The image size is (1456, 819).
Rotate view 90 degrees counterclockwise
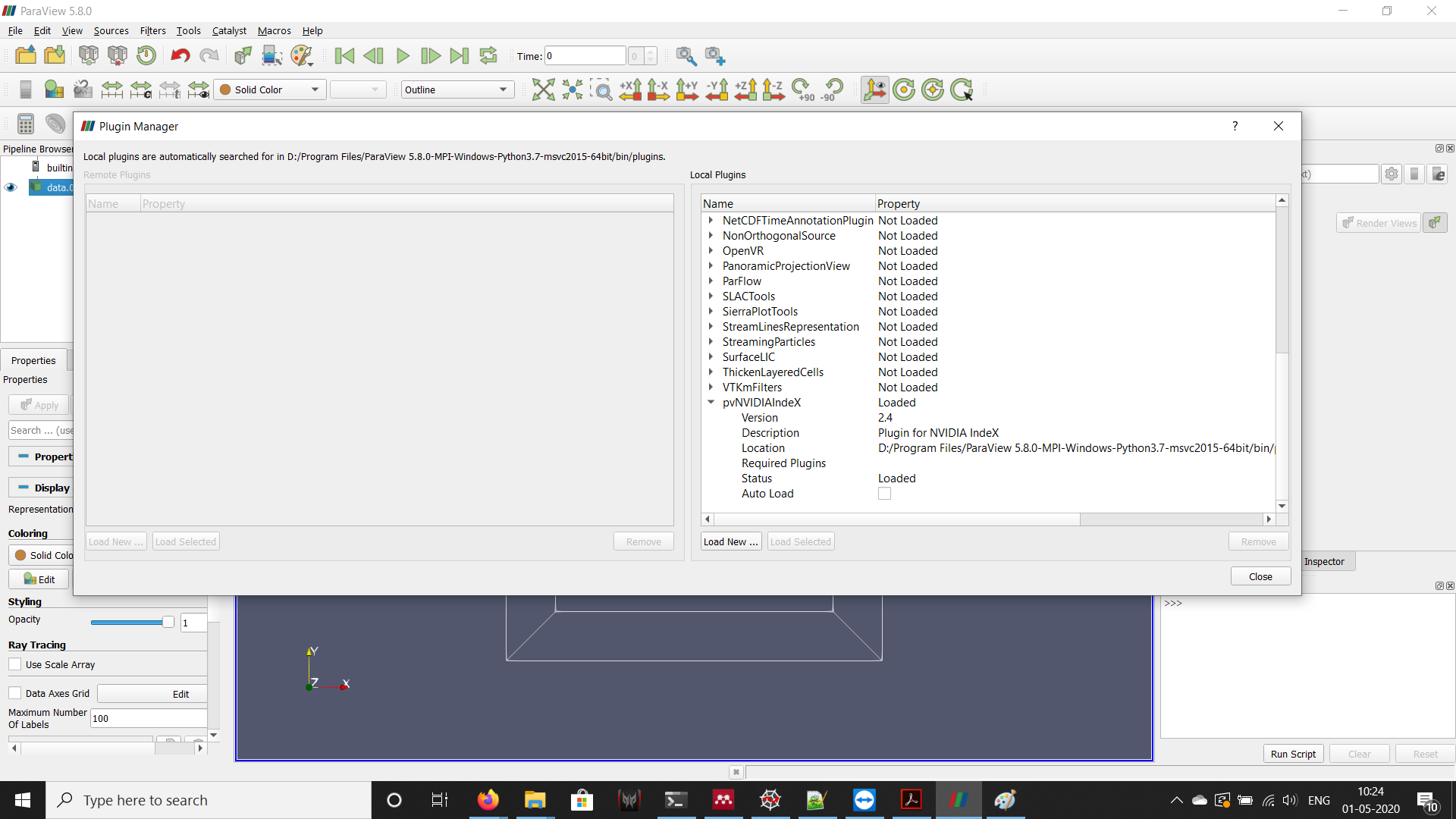click(x=831, y=89)
